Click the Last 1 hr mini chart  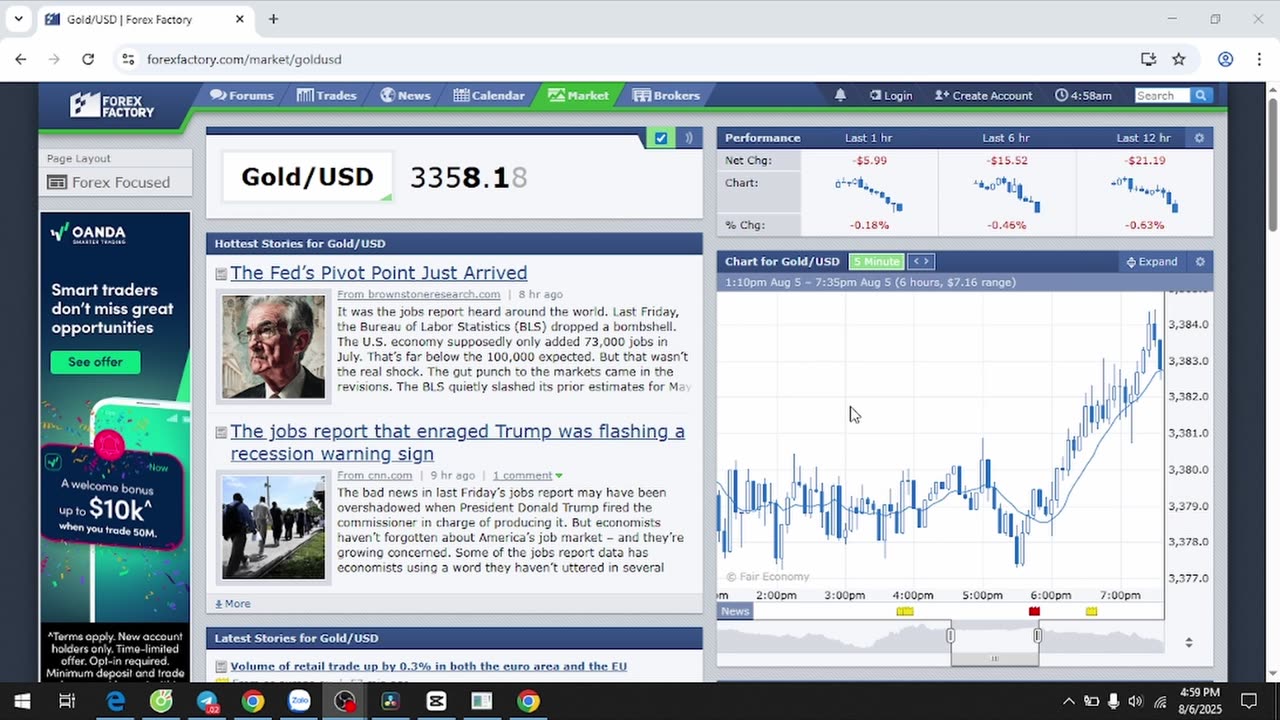pyautogui.click(x=868, y=193)
